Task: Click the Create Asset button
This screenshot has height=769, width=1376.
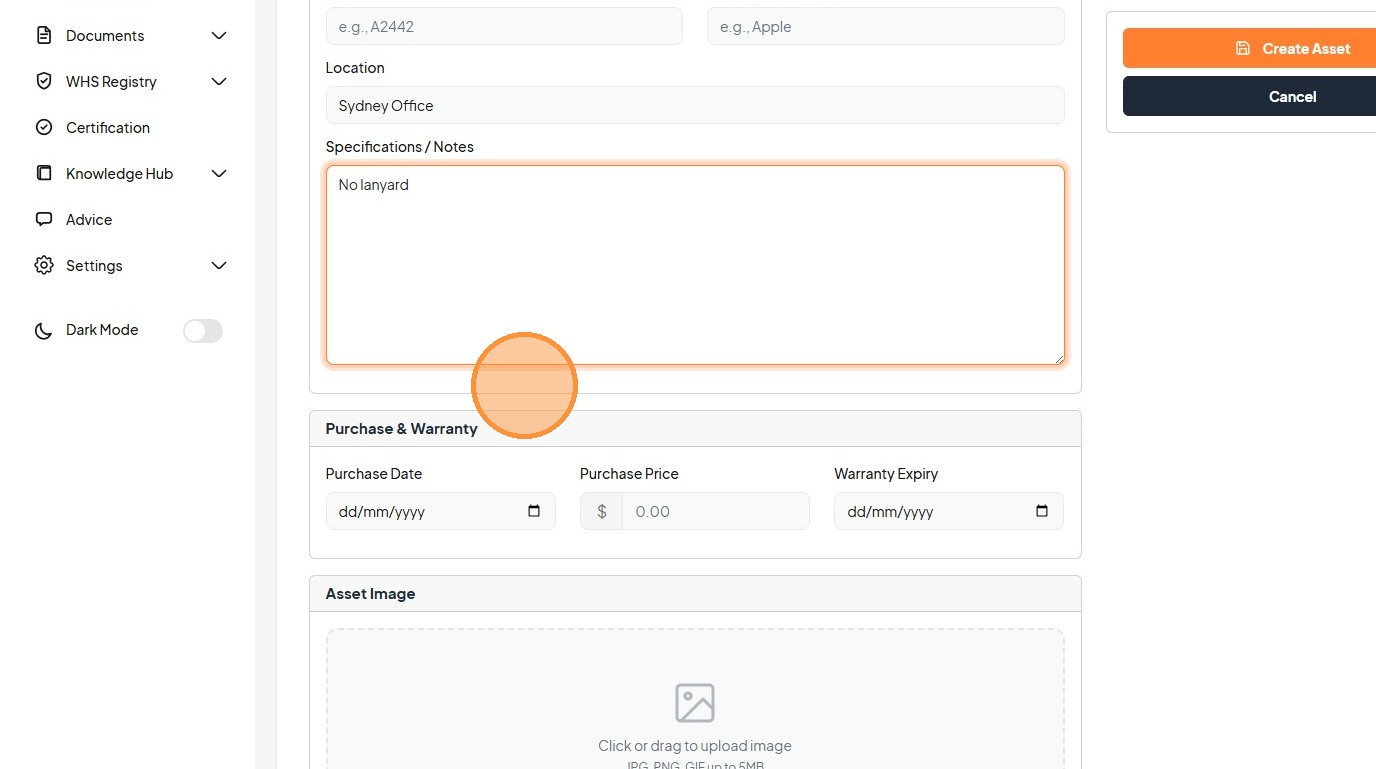Action: [1249, 48]
